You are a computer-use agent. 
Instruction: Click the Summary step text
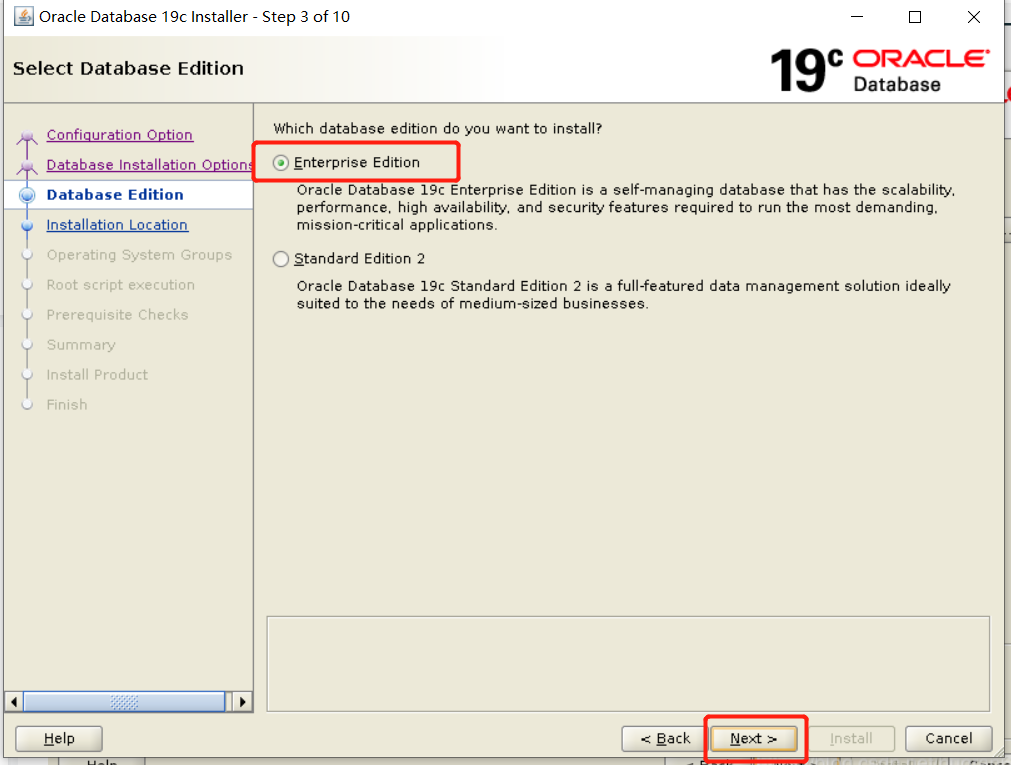pos(81,344)
